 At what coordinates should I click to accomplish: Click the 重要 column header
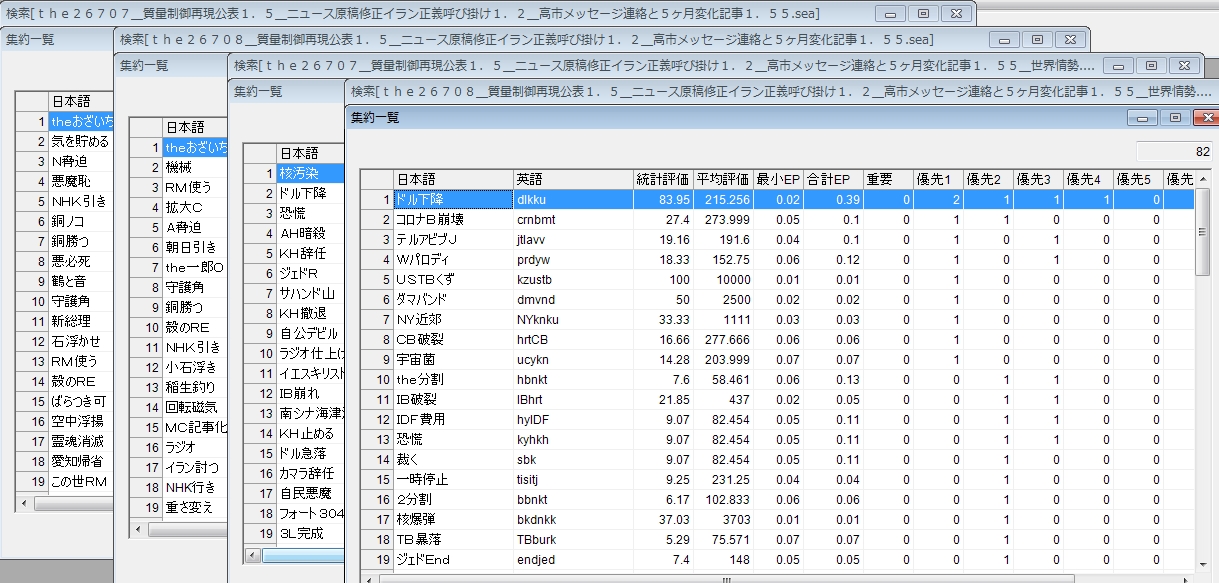coord(888,179)
